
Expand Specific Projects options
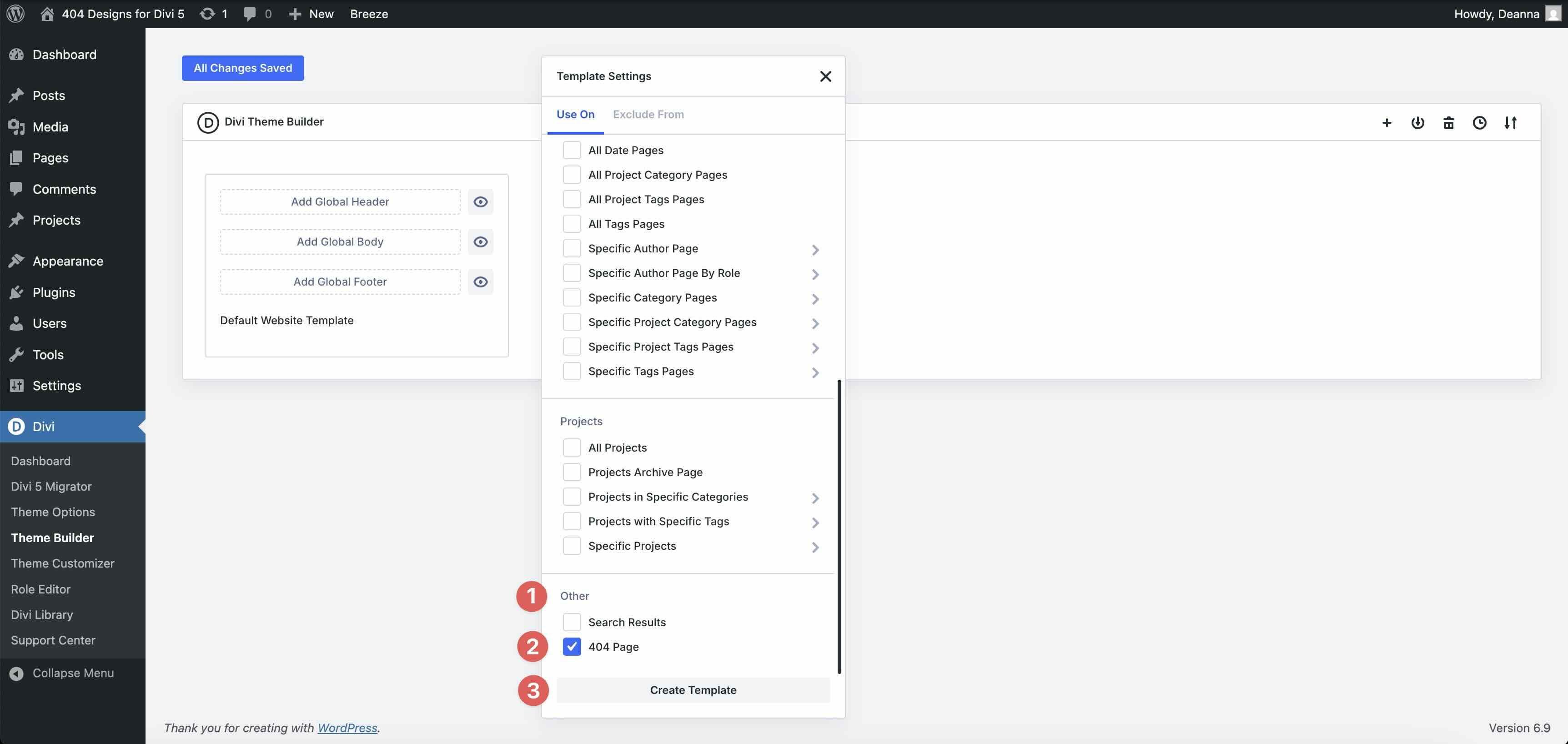click(x=816, y=547)
